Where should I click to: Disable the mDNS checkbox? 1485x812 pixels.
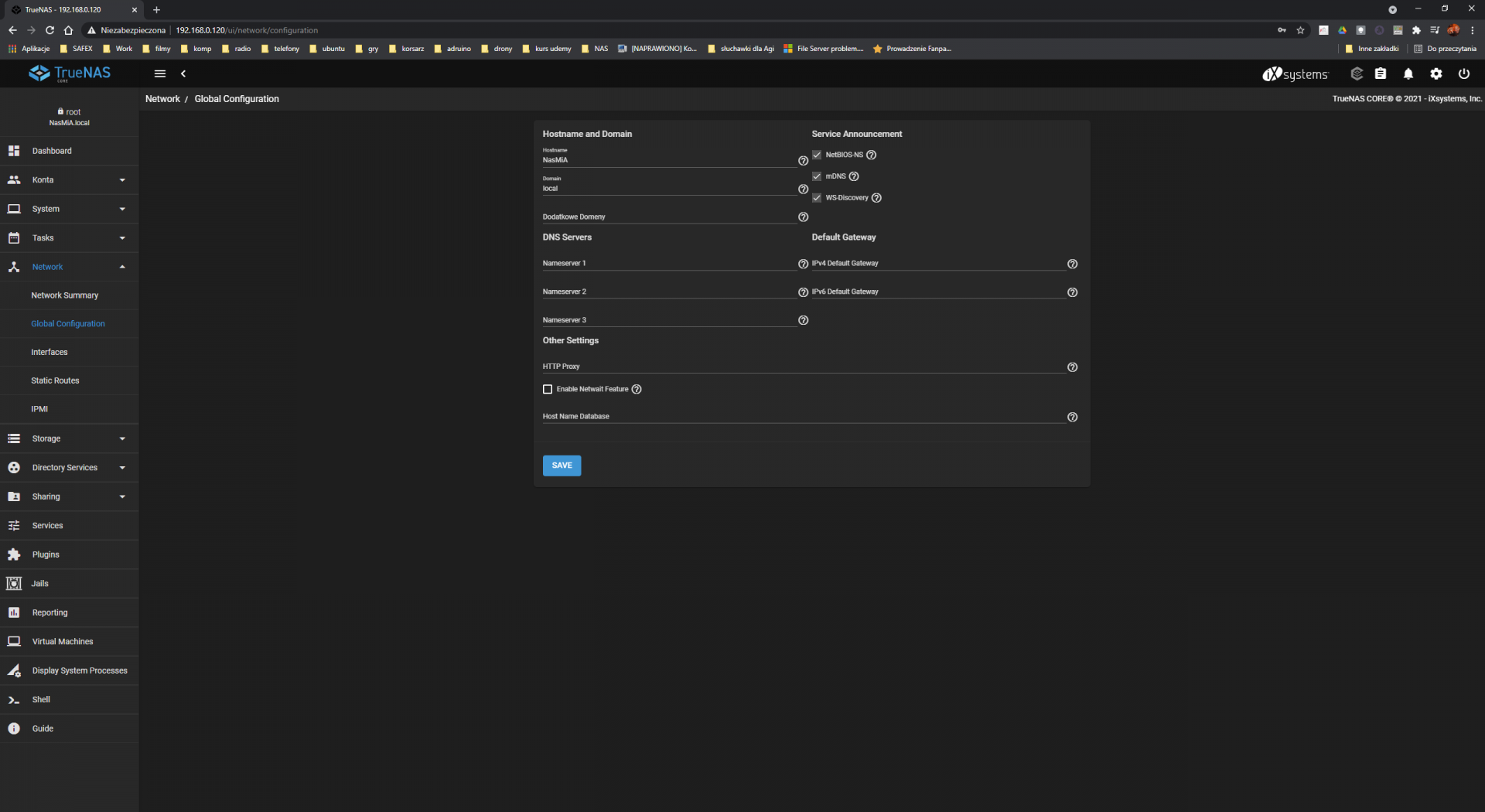coord(817,176)
